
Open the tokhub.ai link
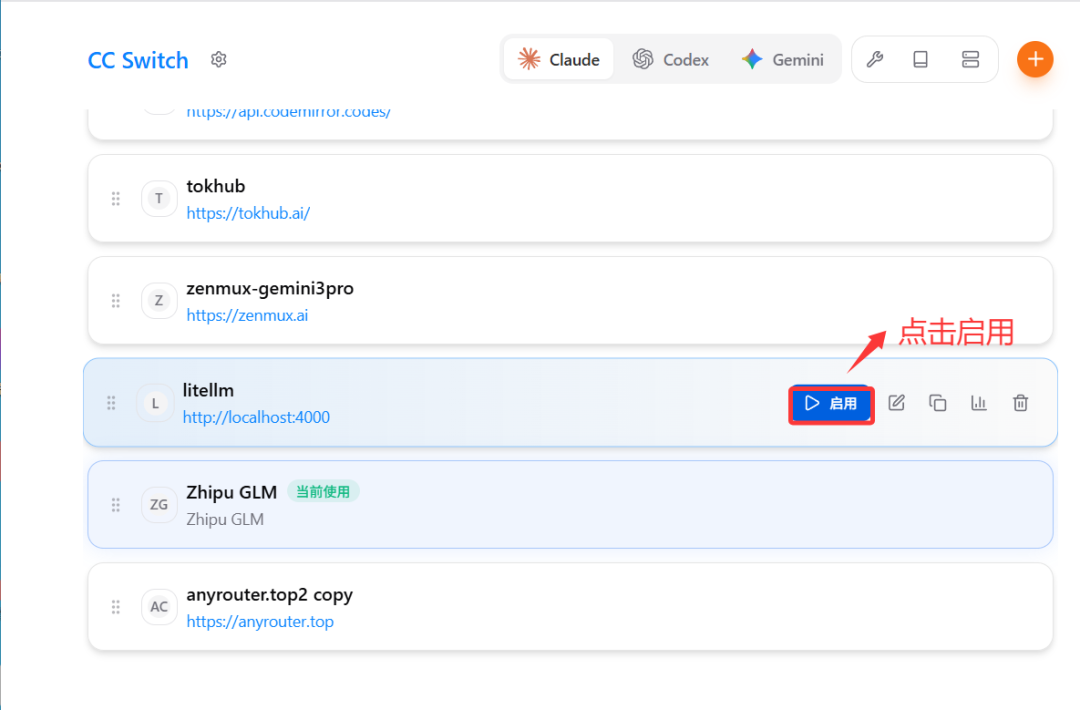click(x=248, y=213)
